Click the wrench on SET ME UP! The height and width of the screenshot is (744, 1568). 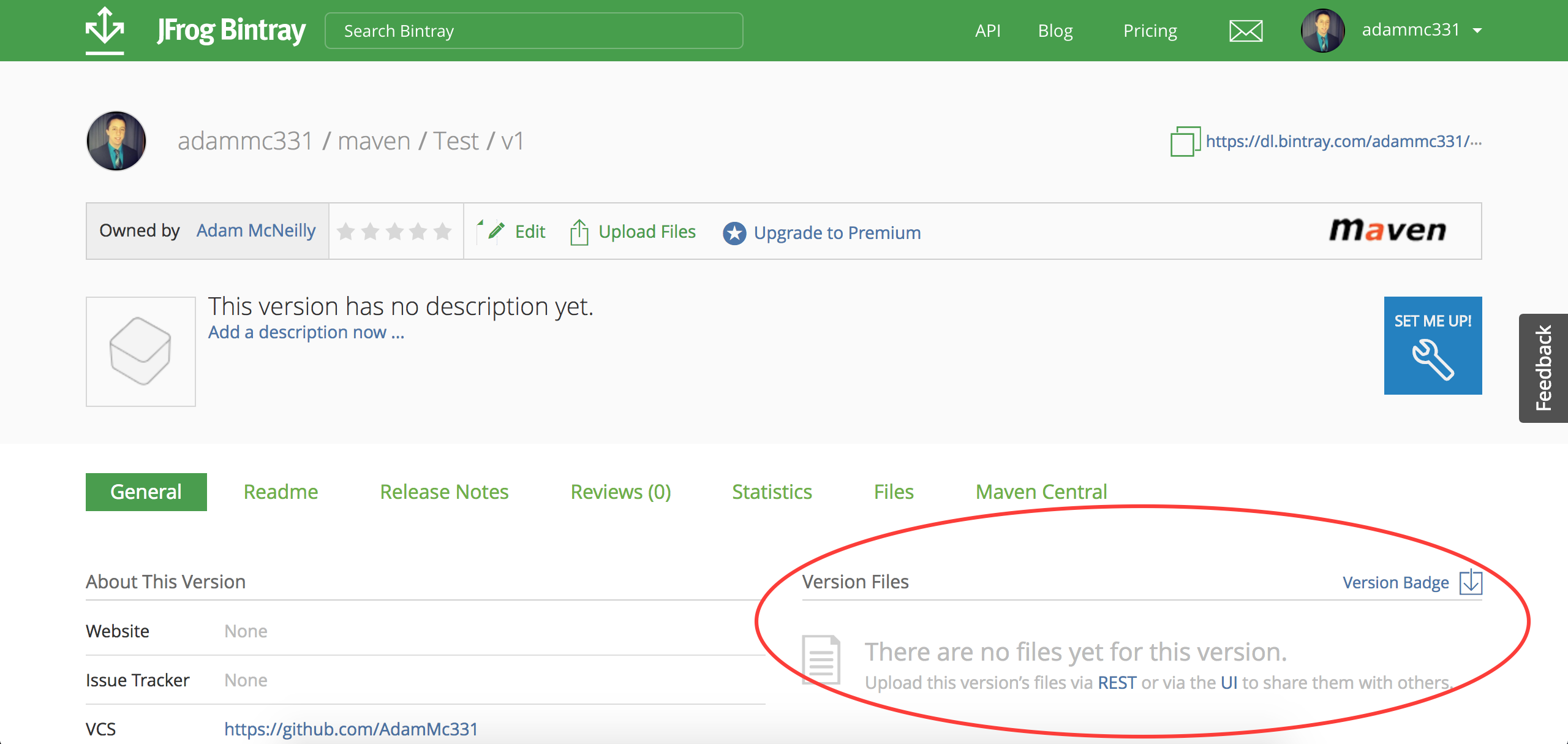1433,360
